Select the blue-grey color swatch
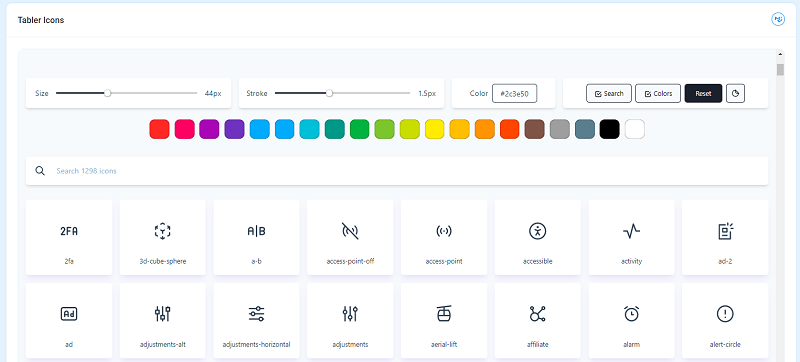 pos(584,129)
